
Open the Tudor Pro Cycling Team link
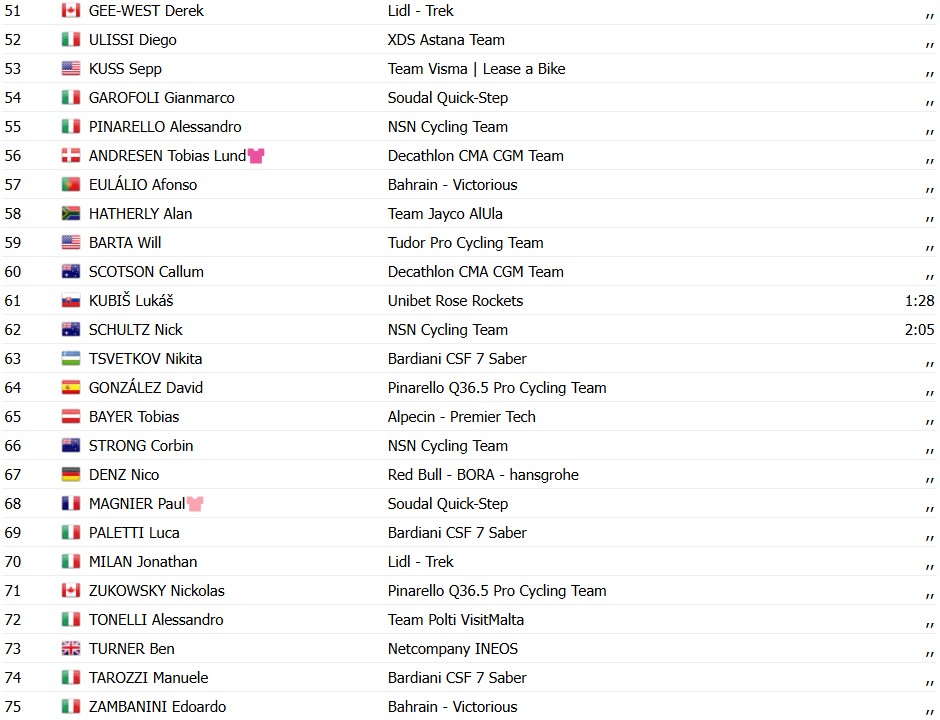pyautogui.click(x=465, y=243)
